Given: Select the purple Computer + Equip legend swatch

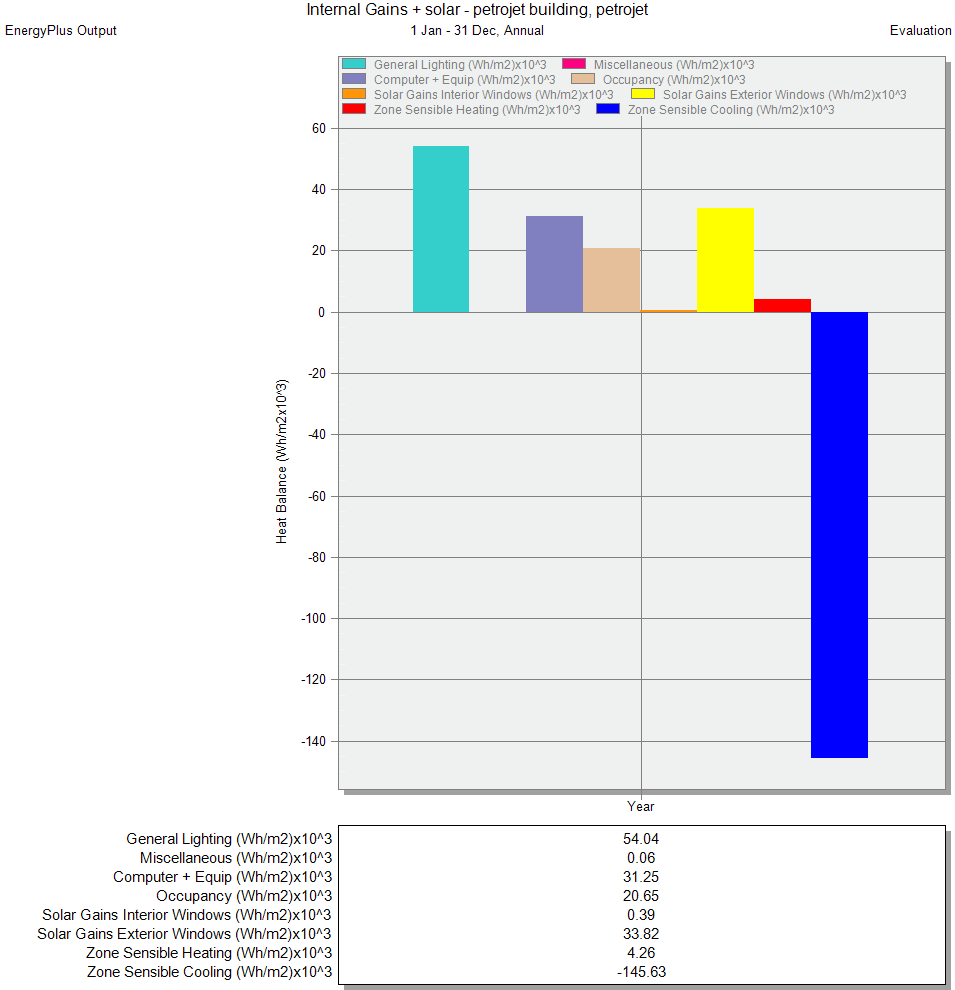Looking at the screenshot, I should tap(354, 79).
